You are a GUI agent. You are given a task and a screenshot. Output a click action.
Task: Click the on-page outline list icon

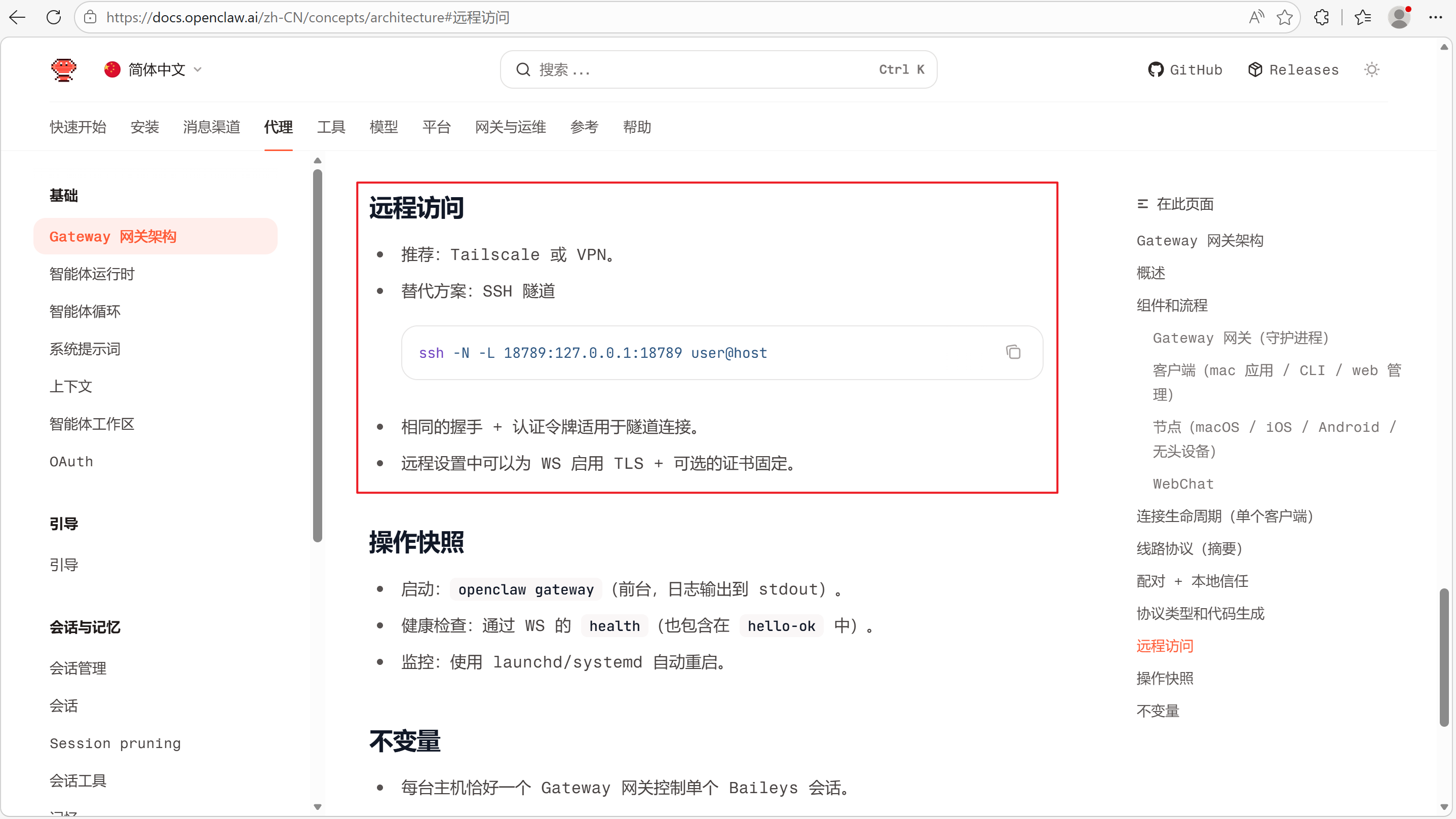[x=1143, y=204]
